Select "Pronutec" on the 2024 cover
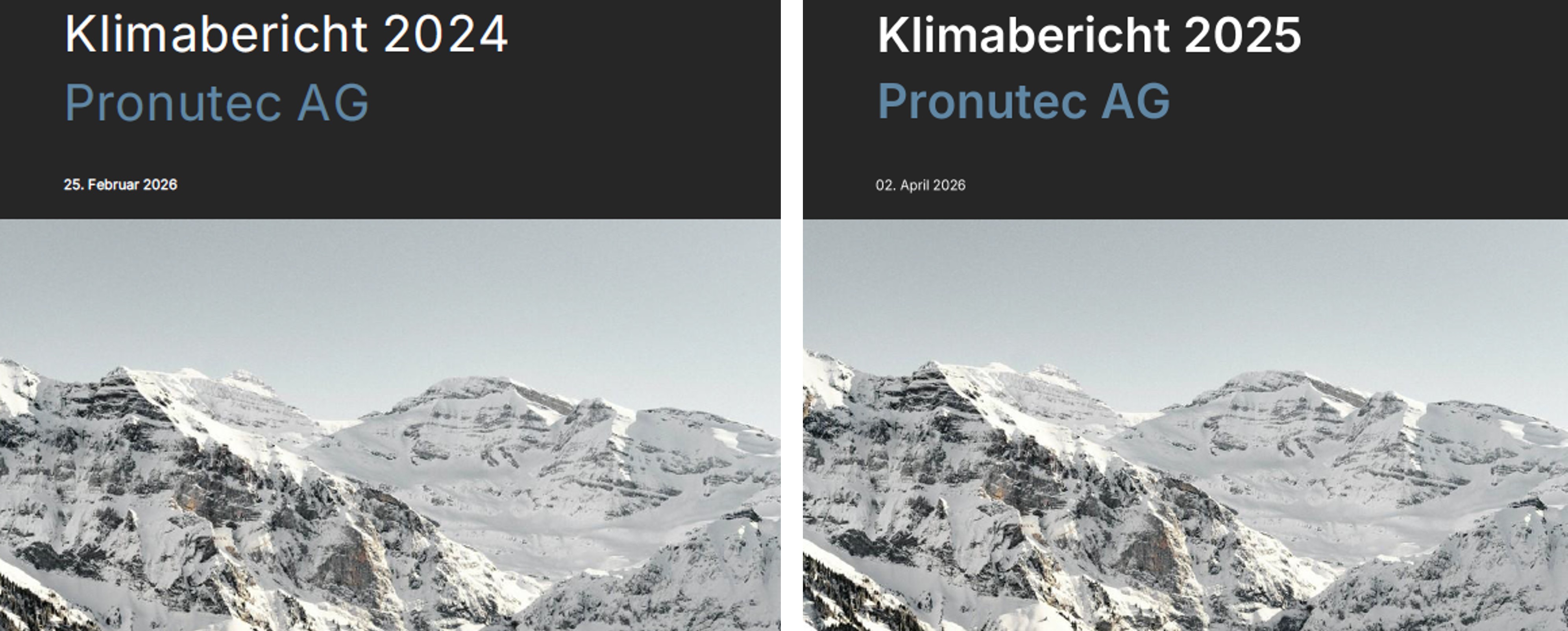Screen dimensions: 1568x631 click(173, 103)
